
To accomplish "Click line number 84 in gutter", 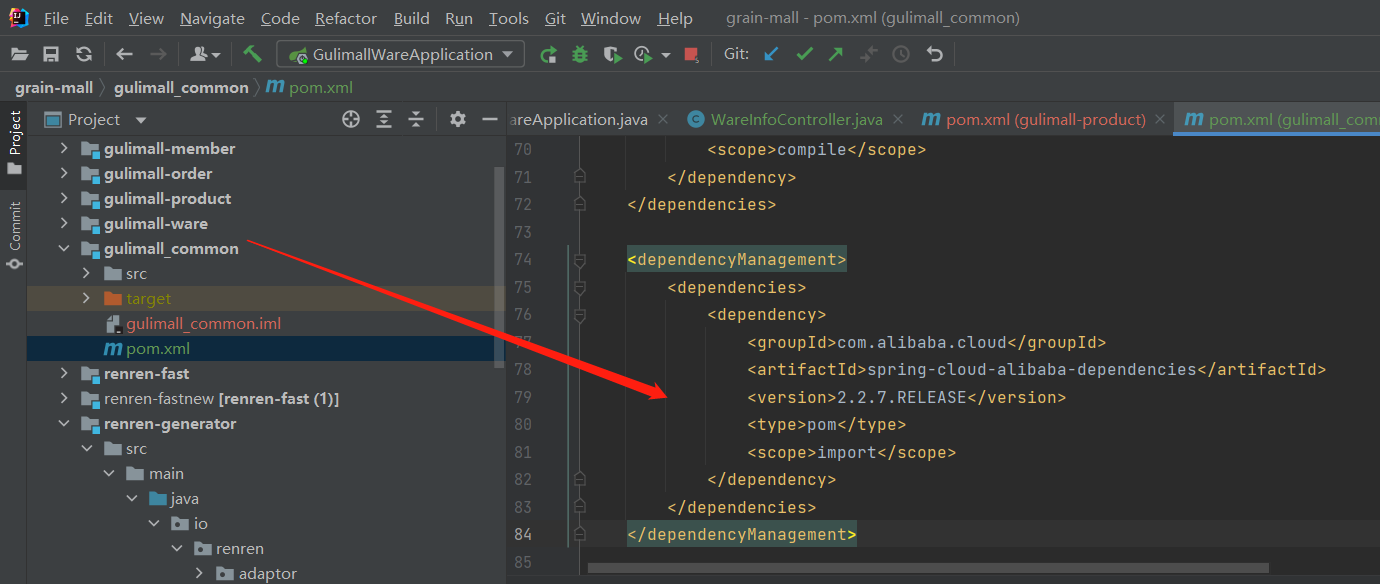I will click(x=523, y=534).
